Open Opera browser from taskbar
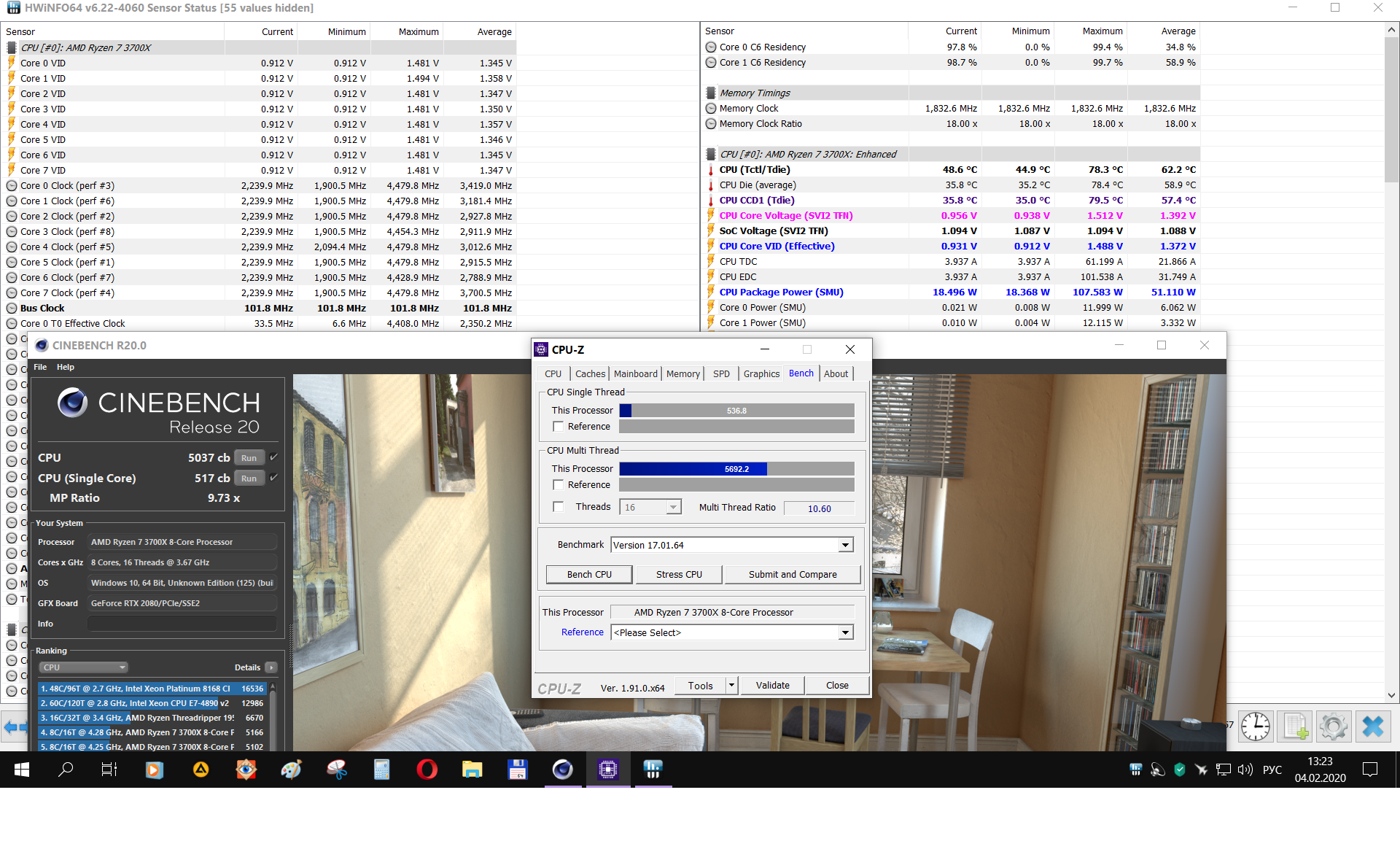This screenshot has width=1400, height=868. (x=427, y=770)
